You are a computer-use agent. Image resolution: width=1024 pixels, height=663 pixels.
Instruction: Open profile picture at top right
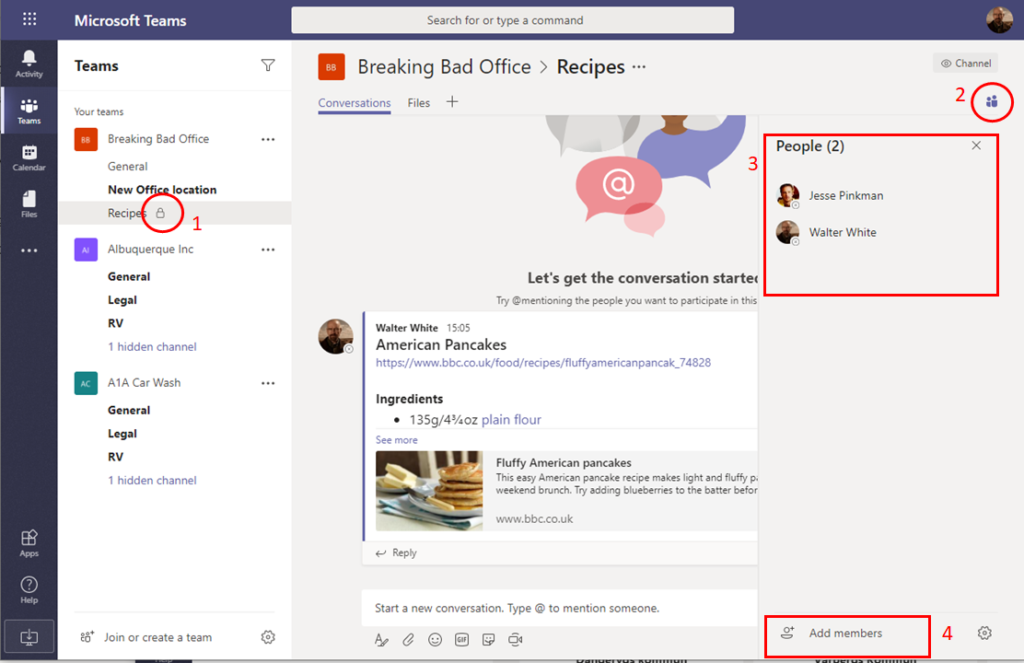(999, 20)
